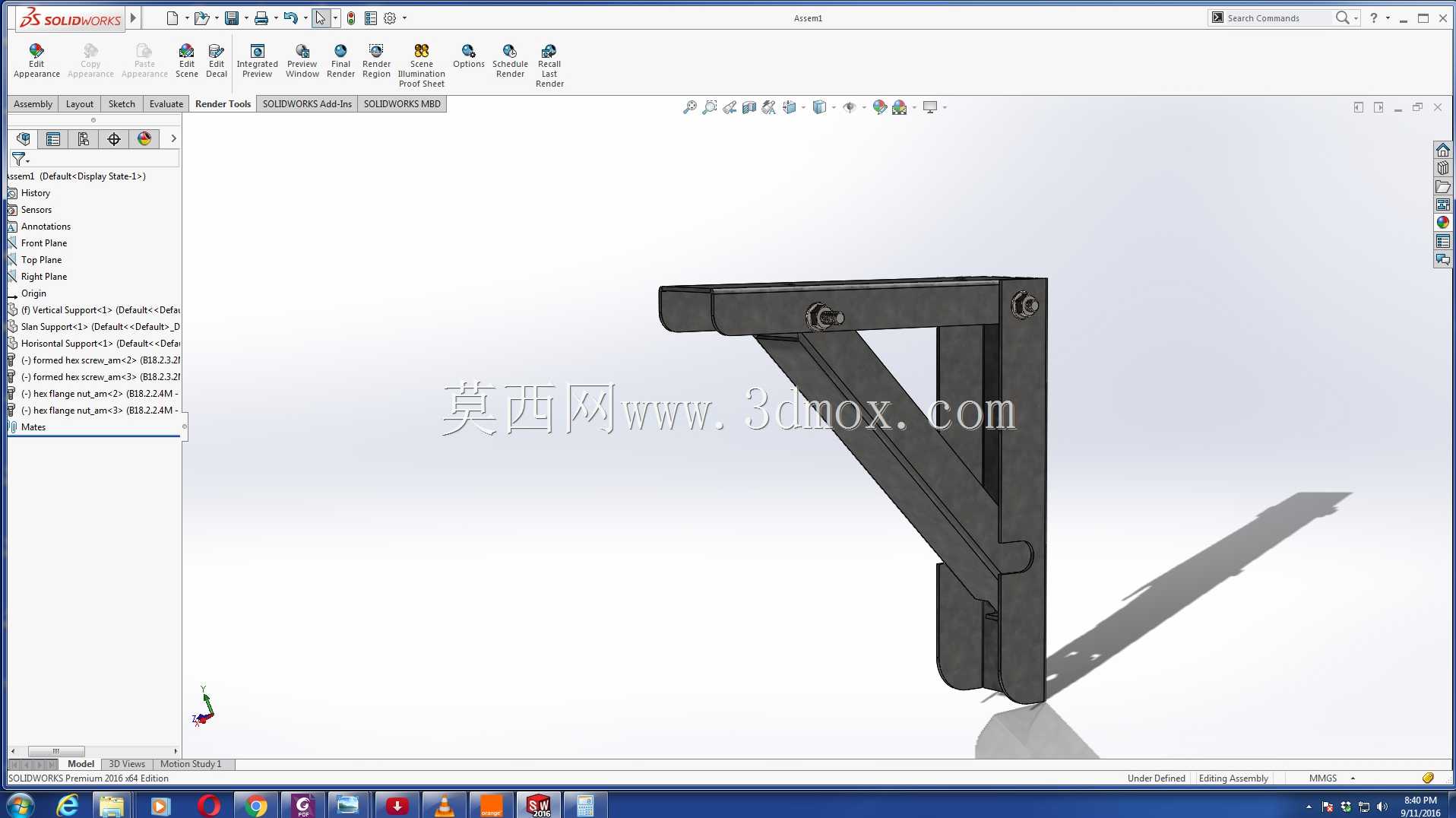The height and width of the screenshot is (818, 1456).
Task: Open Google Chrome from taskbar
Action: [256, 806]
